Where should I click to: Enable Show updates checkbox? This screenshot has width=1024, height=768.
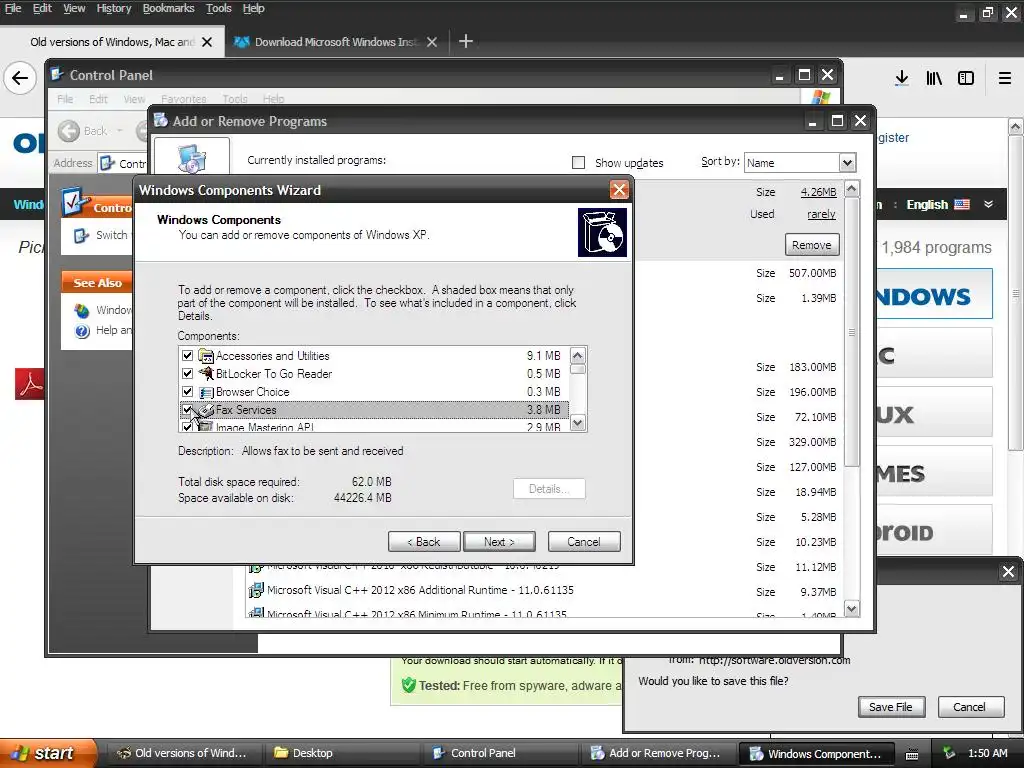coord(578,163)
